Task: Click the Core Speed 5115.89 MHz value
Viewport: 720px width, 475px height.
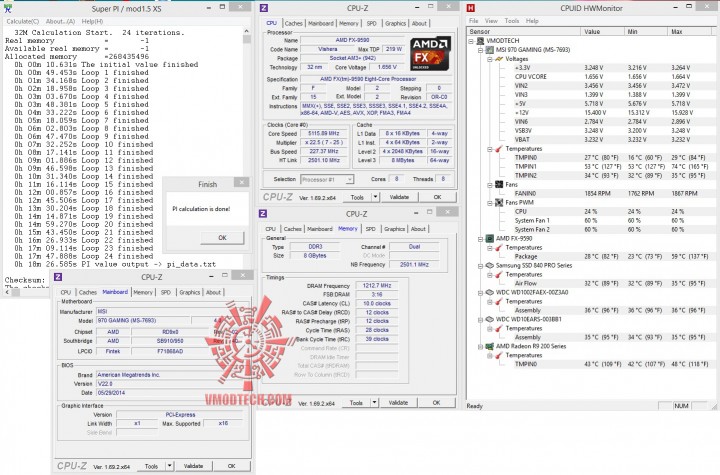Action: (x=324, y=133)
